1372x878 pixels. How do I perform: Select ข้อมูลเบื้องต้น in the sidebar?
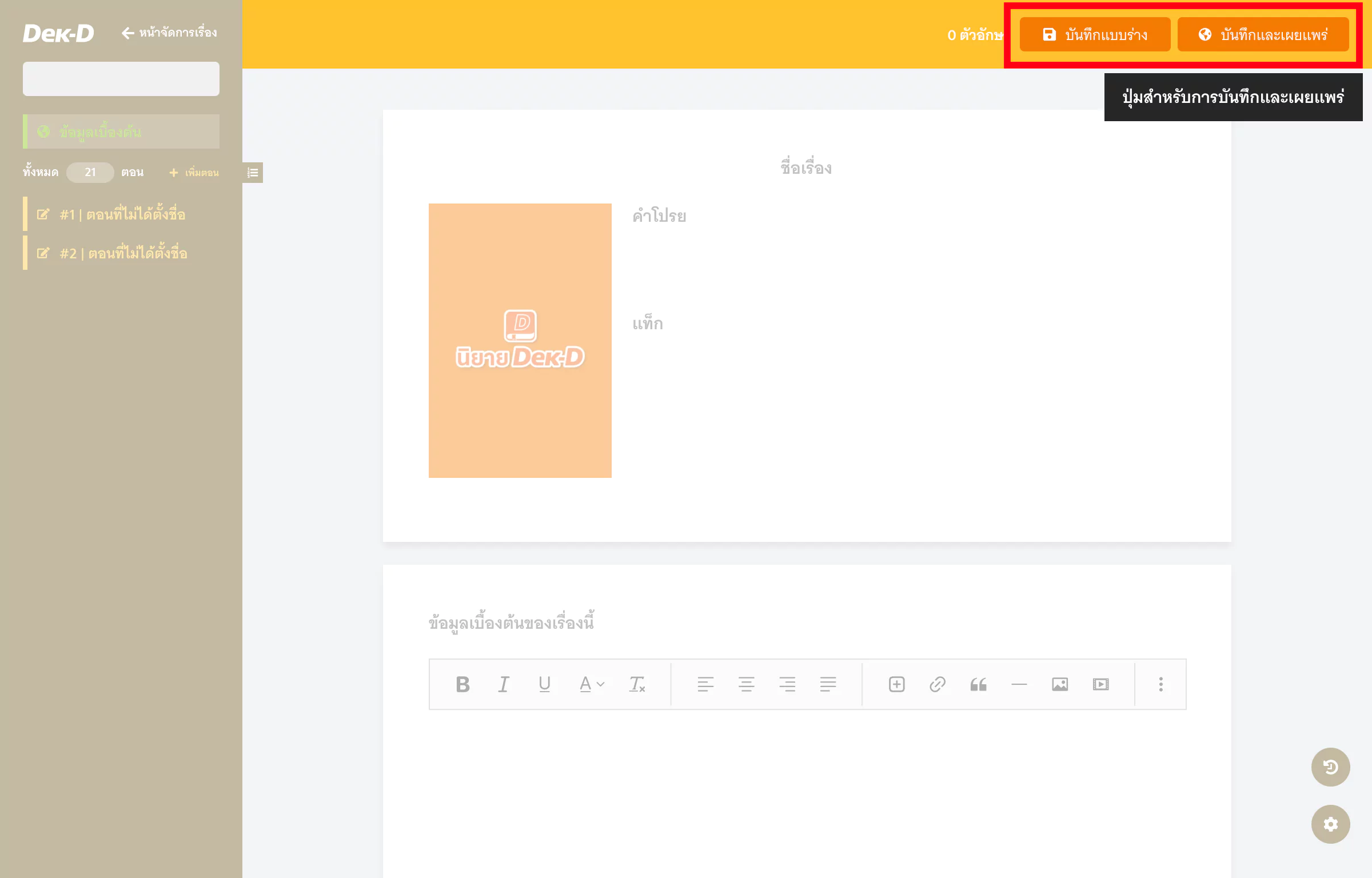coord(121,131)
